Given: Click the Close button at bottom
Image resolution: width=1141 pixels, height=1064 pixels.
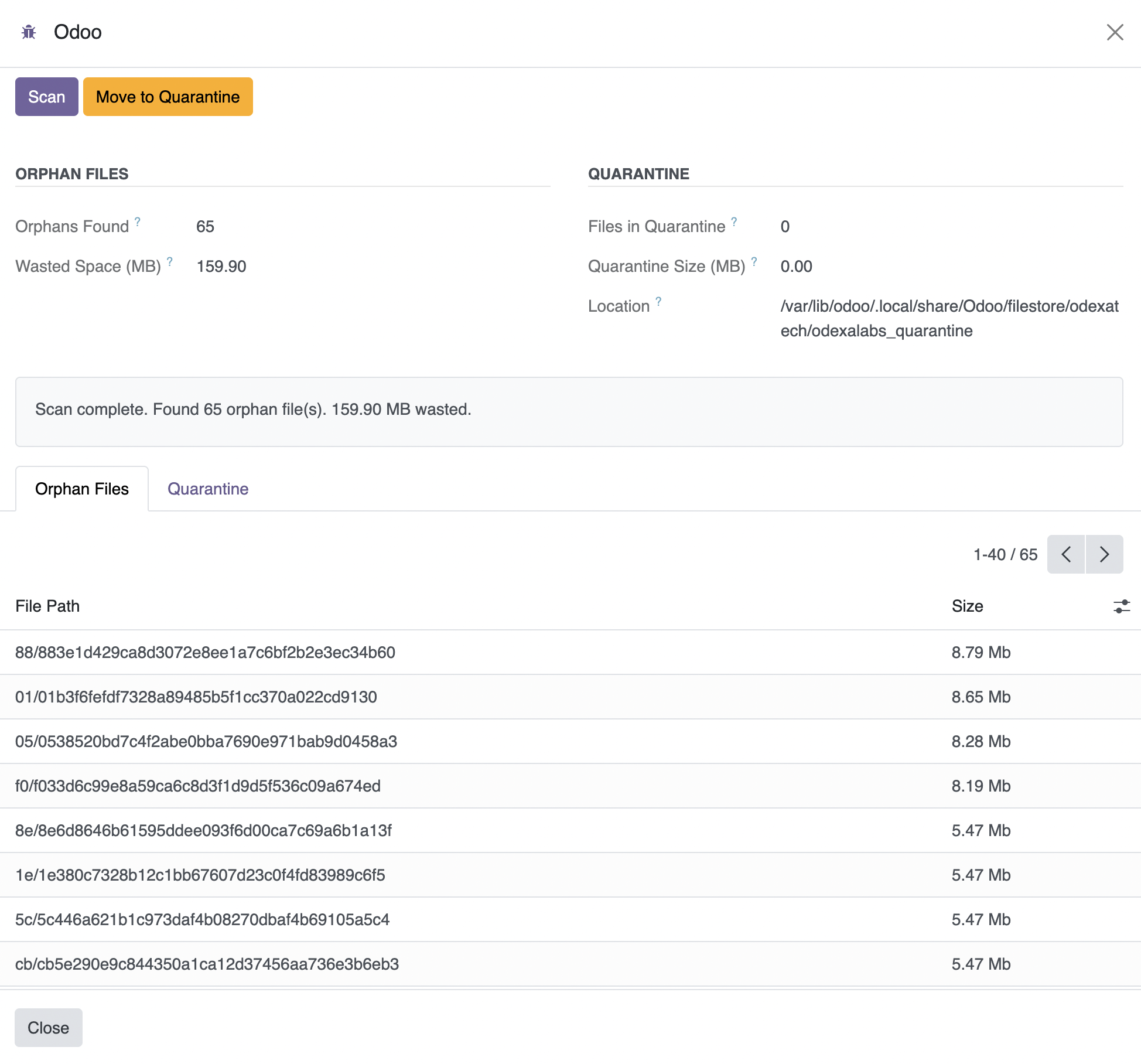Looking at the screenshot, I should tap(49, 1028).
